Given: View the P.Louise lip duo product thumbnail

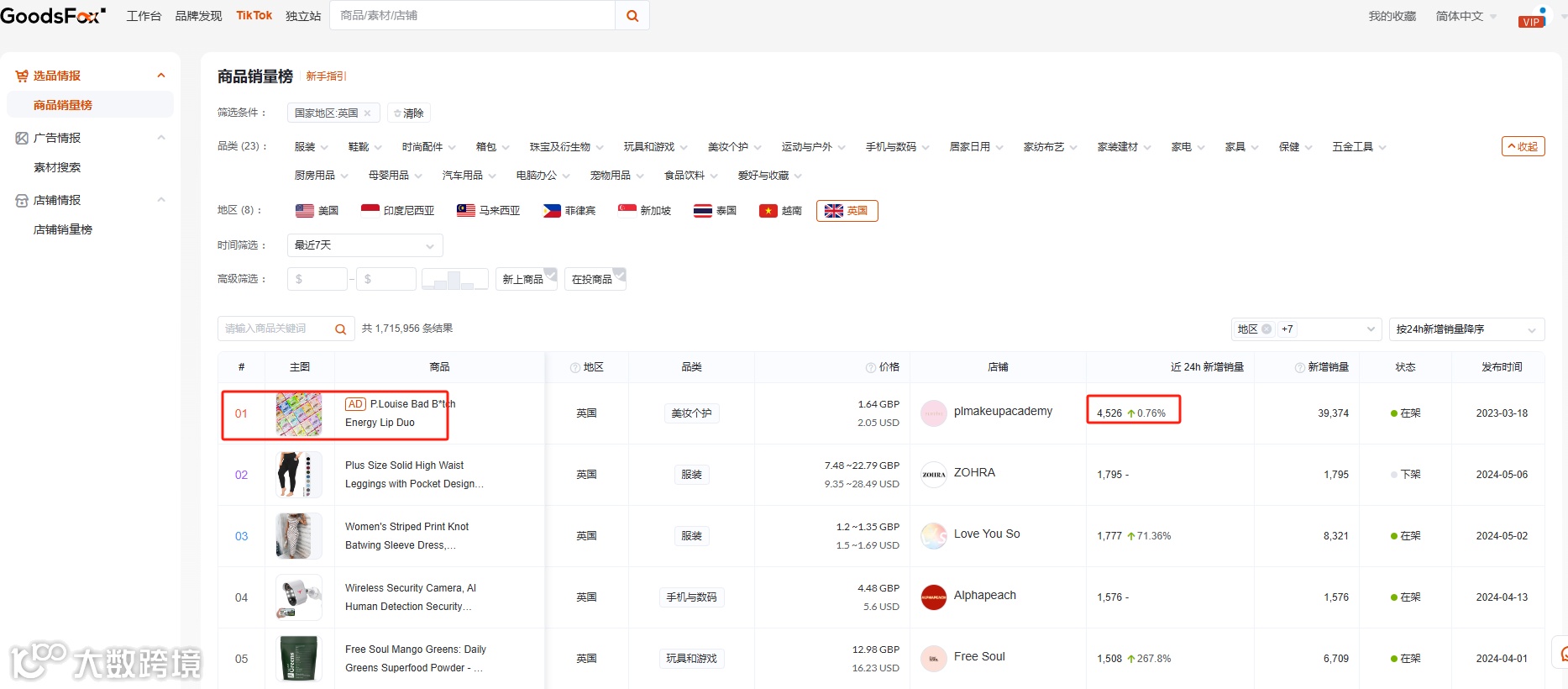Looking at the screenshot, I should click(x=299, y=413).
